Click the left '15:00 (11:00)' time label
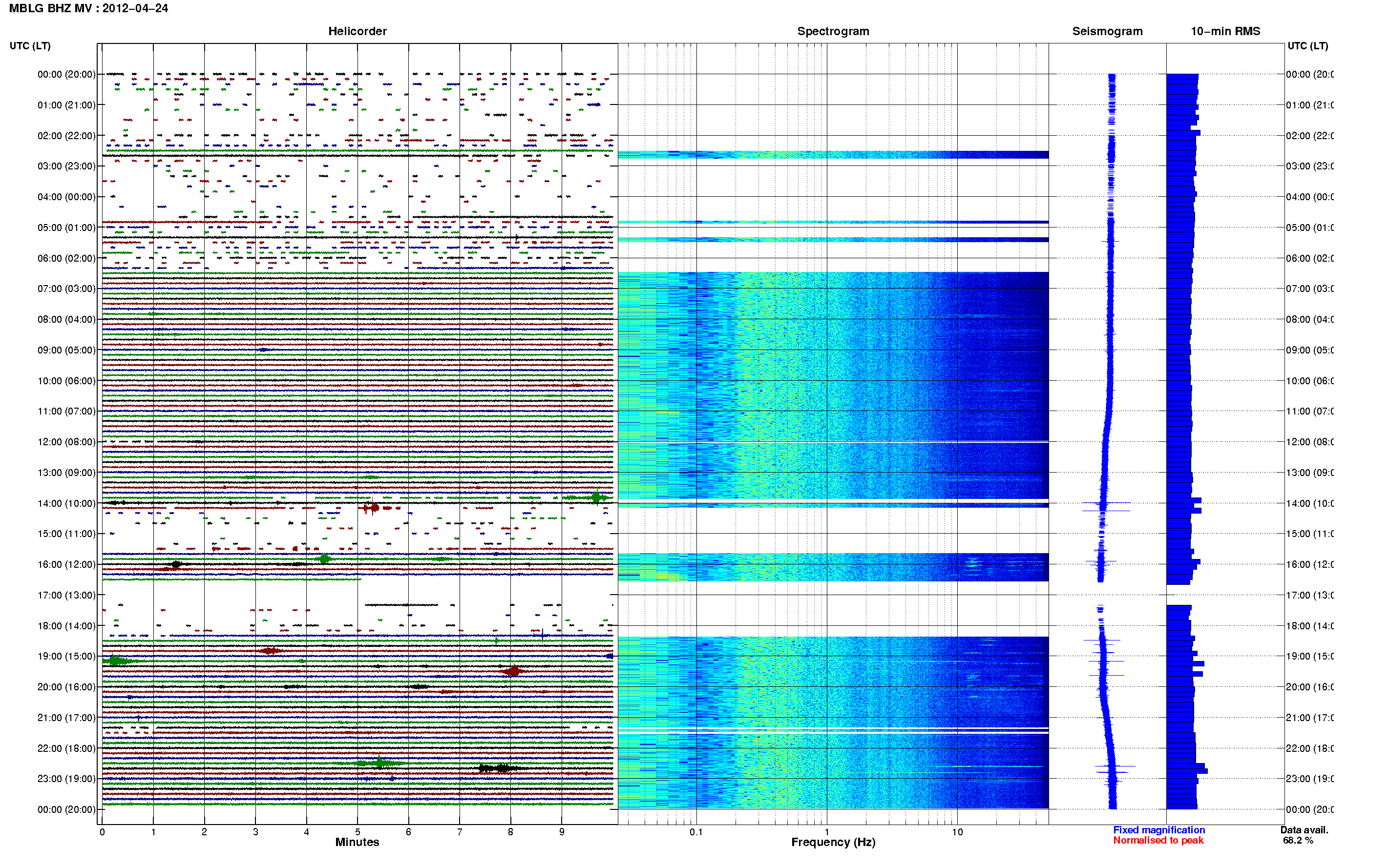This screenshot has width=1389, height=868. click(66, 533)
